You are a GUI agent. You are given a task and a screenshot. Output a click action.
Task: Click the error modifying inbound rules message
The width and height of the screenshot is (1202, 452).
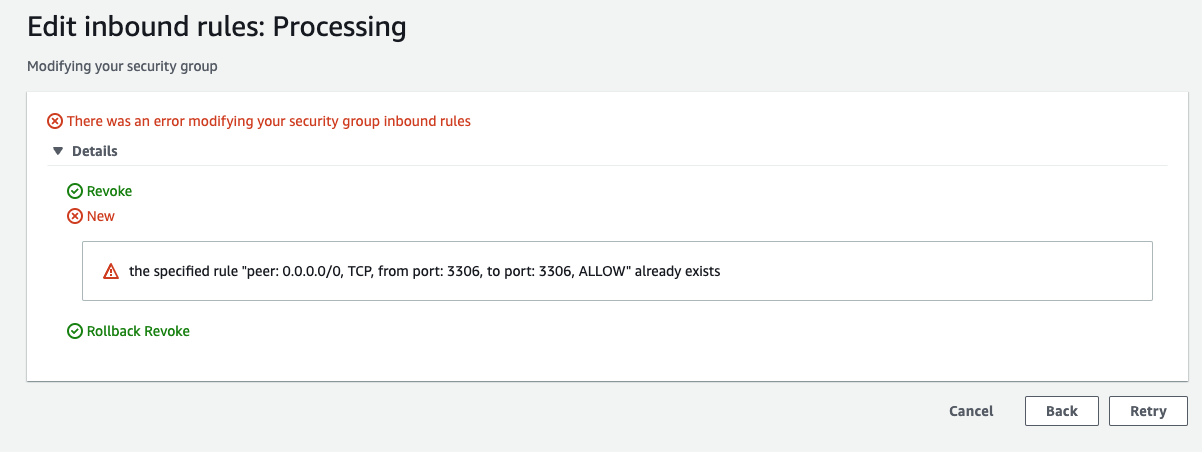tap(269, 121)
